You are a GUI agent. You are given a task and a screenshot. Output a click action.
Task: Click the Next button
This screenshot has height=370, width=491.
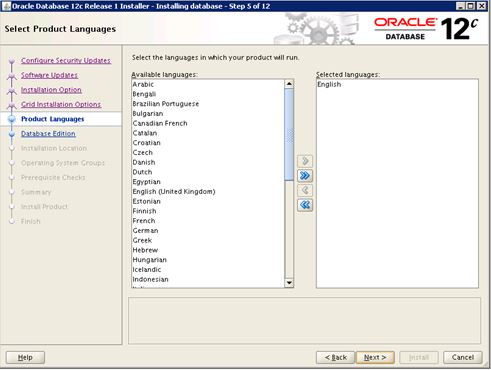click(375, 357)
